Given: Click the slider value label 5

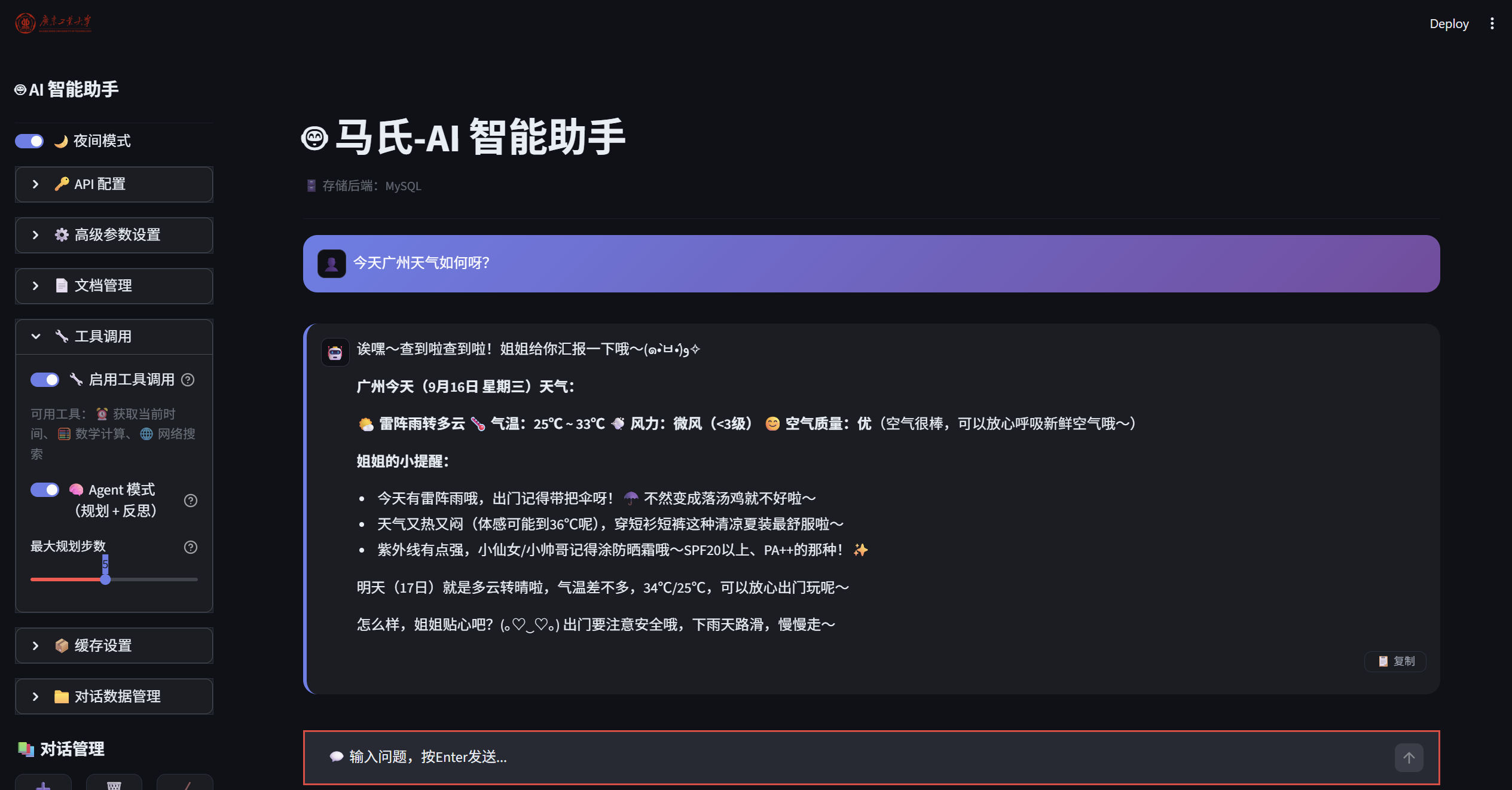Looking at the screenshot, I should (x=105, y=564).
